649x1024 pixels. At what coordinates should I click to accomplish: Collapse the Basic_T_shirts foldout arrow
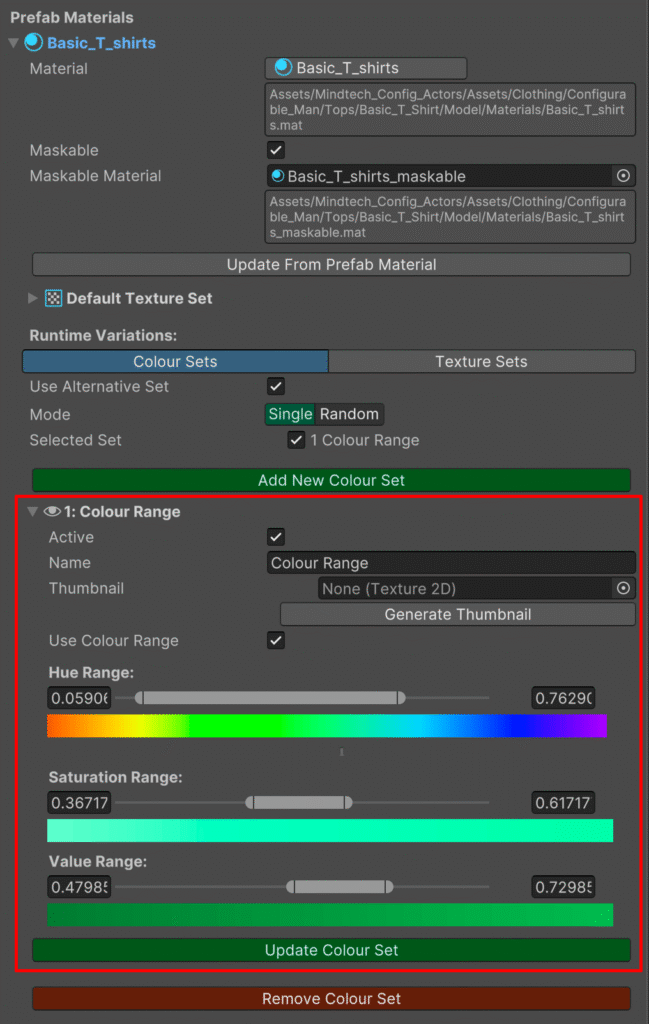[13, 43]
